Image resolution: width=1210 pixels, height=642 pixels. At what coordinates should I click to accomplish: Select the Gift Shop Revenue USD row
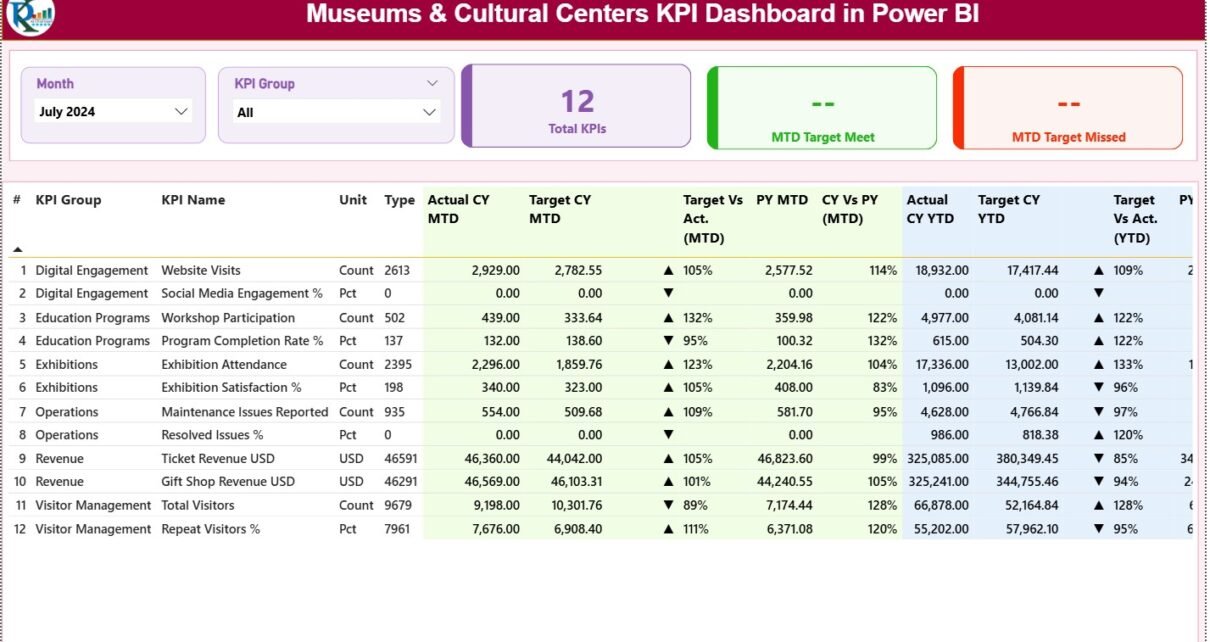(x=228, y=482)
